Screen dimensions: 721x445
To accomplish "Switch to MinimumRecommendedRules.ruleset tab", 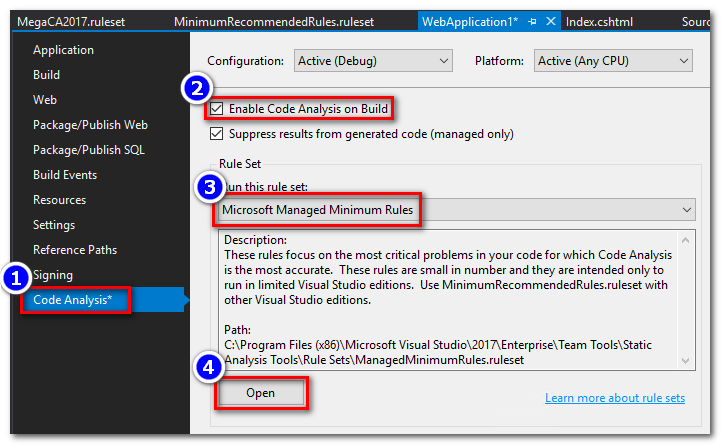I will (x=274, y=22).
